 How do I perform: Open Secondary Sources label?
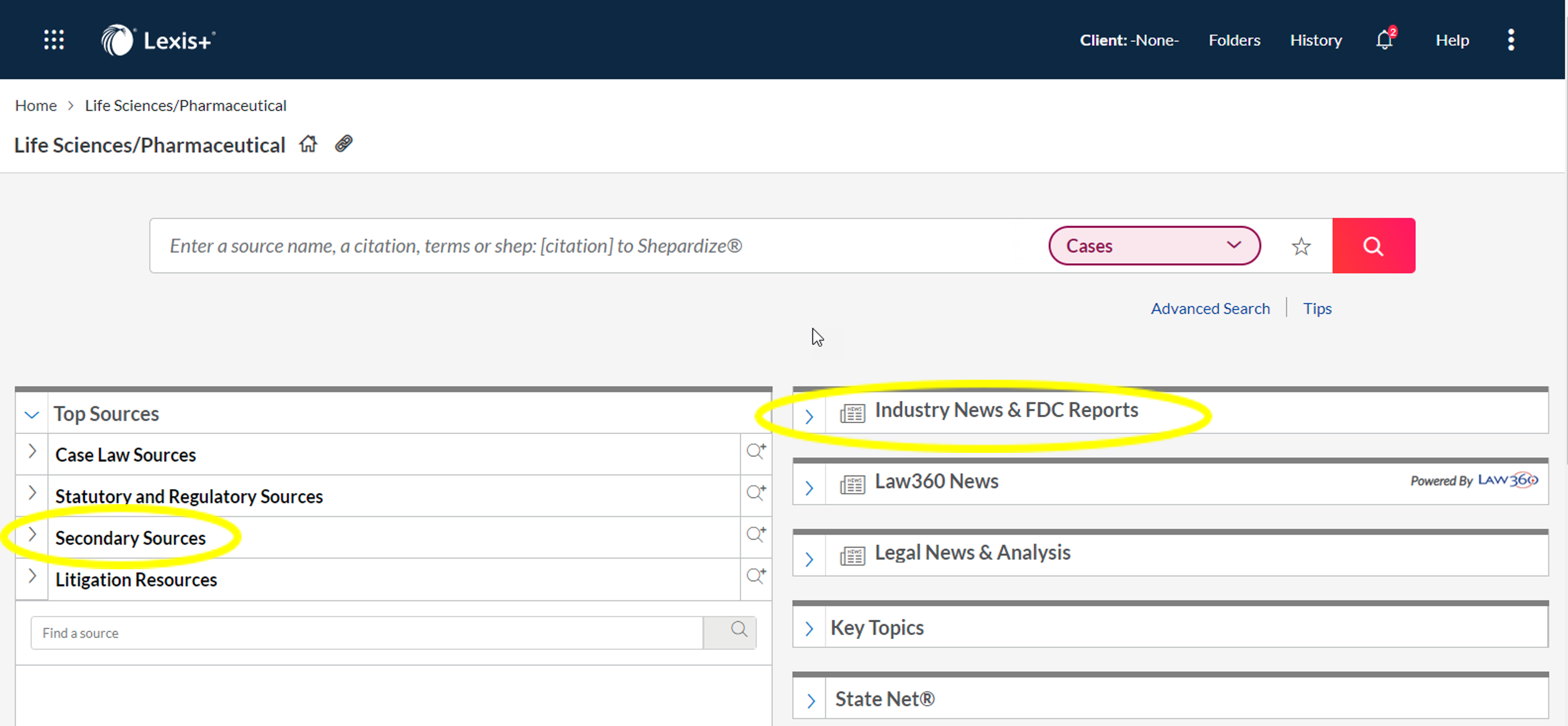pos(130,538)
